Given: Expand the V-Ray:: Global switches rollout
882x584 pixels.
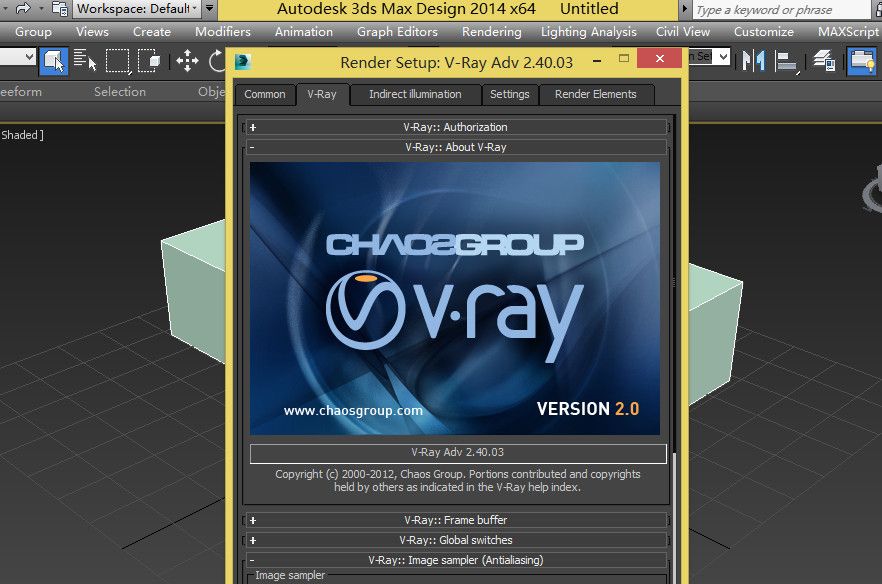Looking at the screenshot, I should (x=455, y=541).
